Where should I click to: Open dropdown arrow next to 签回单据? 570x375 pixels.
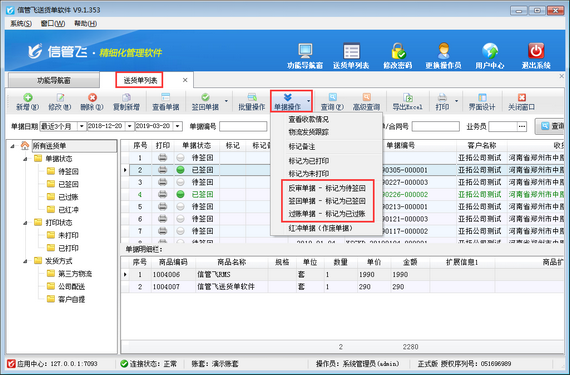point(226,101)
